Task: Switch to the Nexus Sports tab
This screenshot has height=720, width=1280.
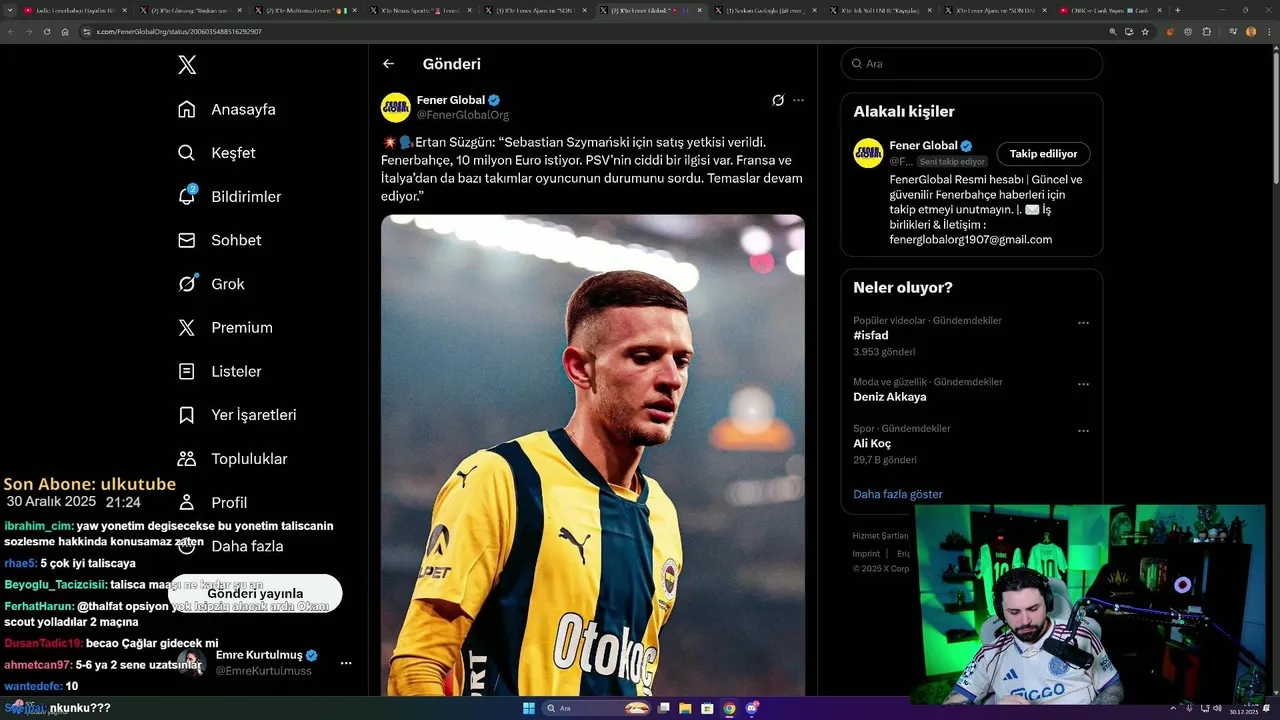Action: coord(423,10)
